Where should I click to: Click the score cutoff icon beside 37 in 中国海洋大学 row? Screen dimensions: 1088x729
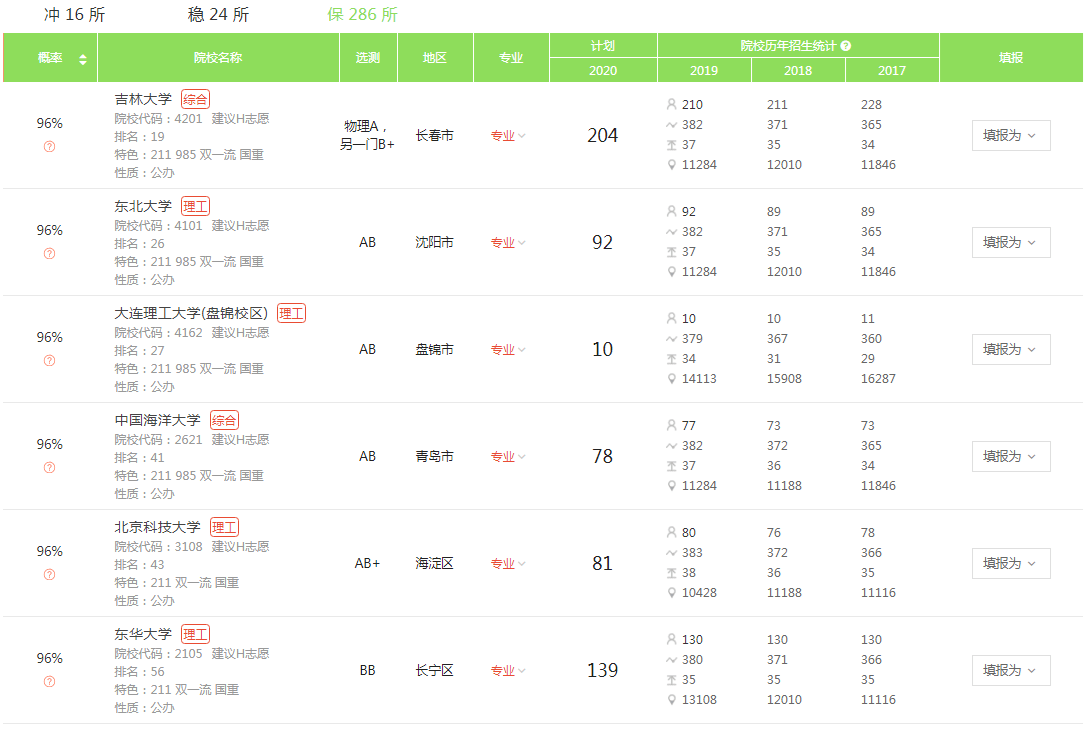[x=671, y=465]
